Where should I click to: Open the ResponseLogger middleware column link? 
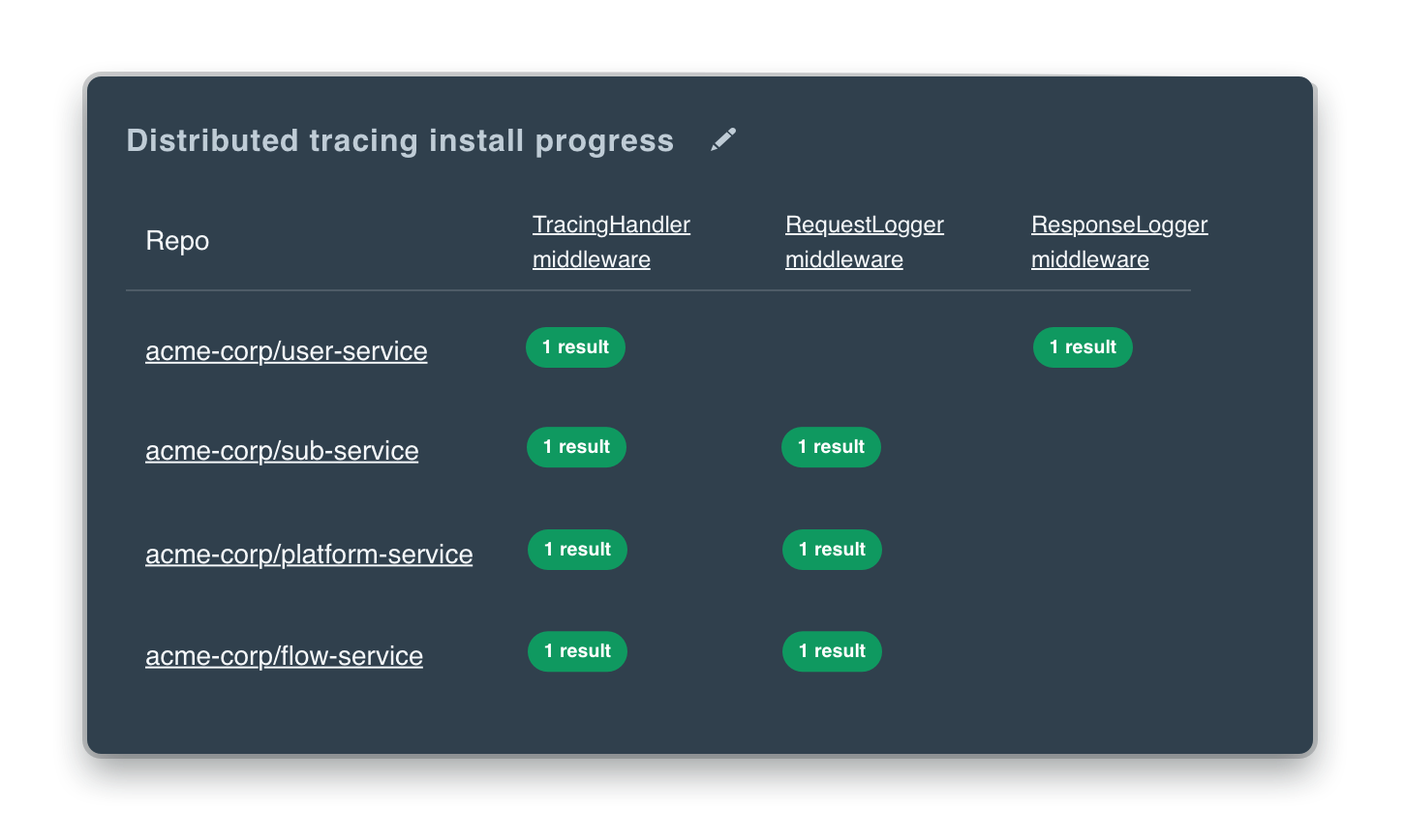(x=1119, y=242)
